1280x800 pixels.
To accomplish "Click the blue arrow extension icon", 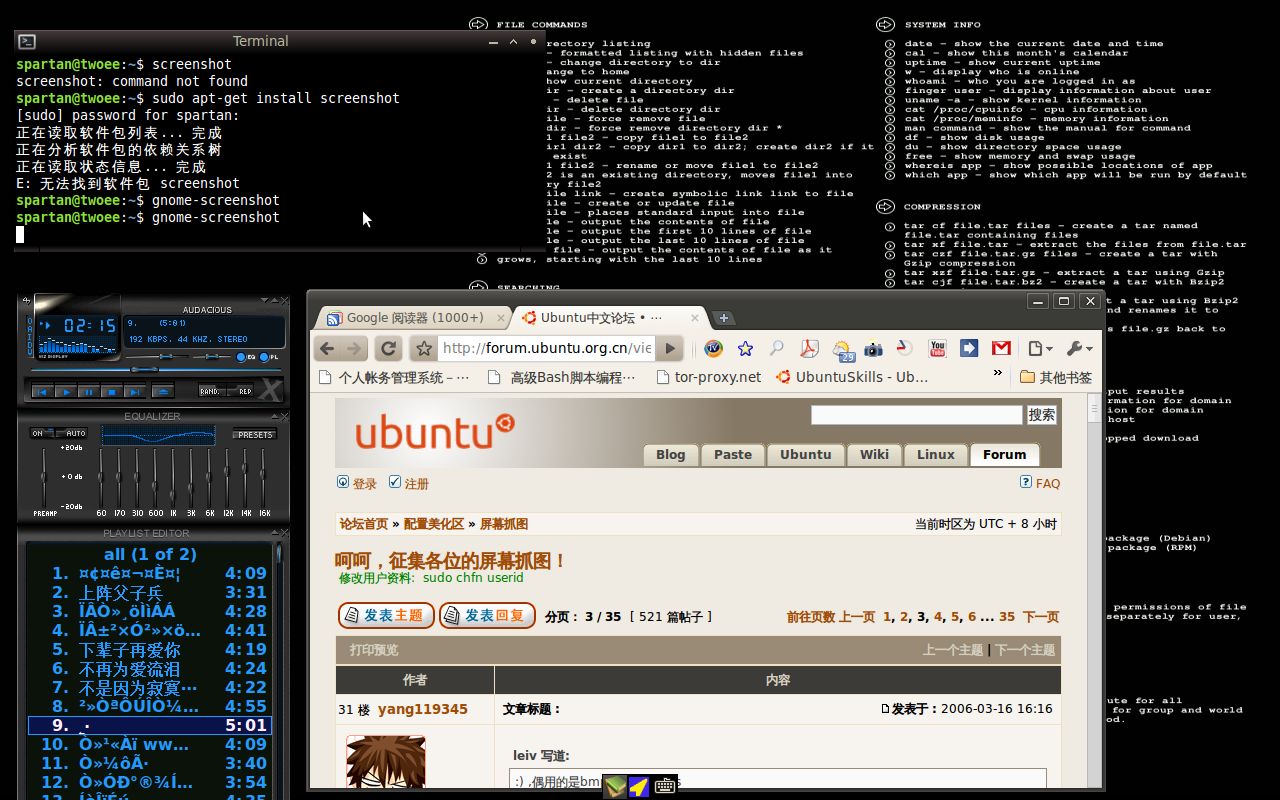I will (969, 348).
